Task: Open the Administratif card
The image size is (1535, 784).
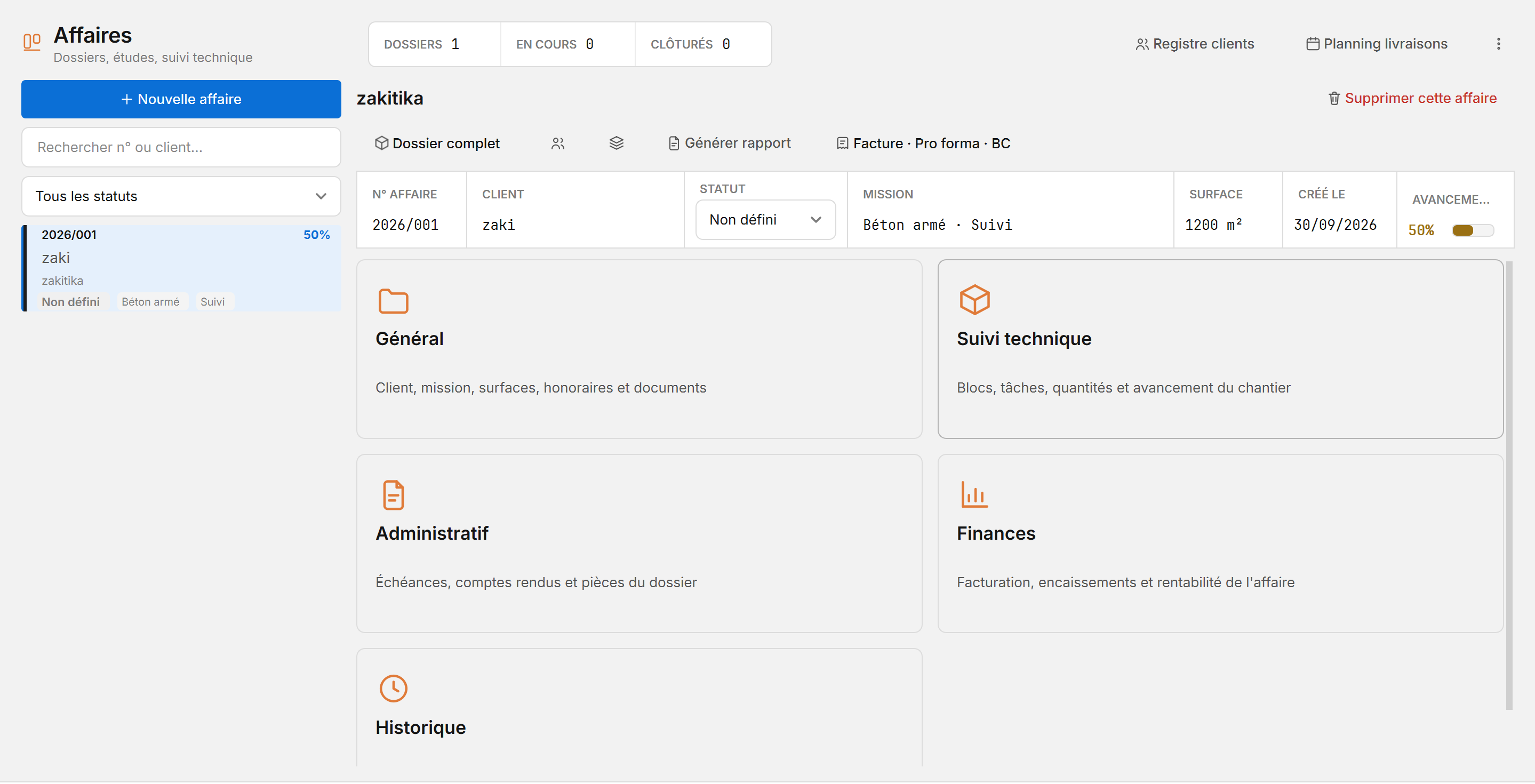Action: [639, 543]
